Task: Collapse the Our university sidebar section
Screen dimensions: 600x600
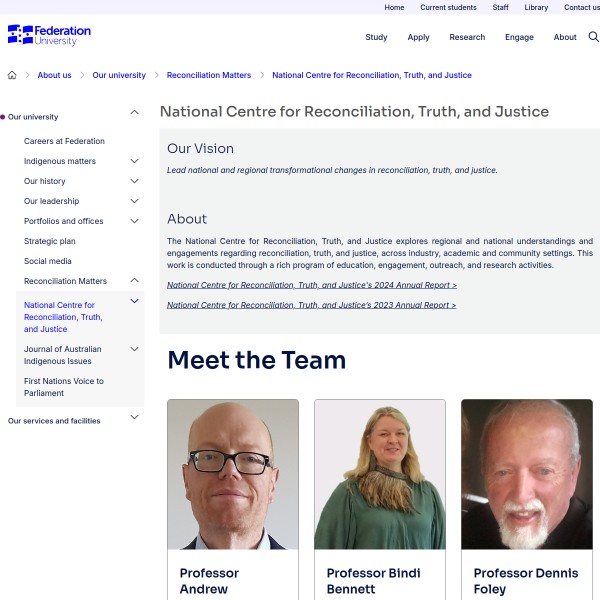Action: (x=134, y=113)
